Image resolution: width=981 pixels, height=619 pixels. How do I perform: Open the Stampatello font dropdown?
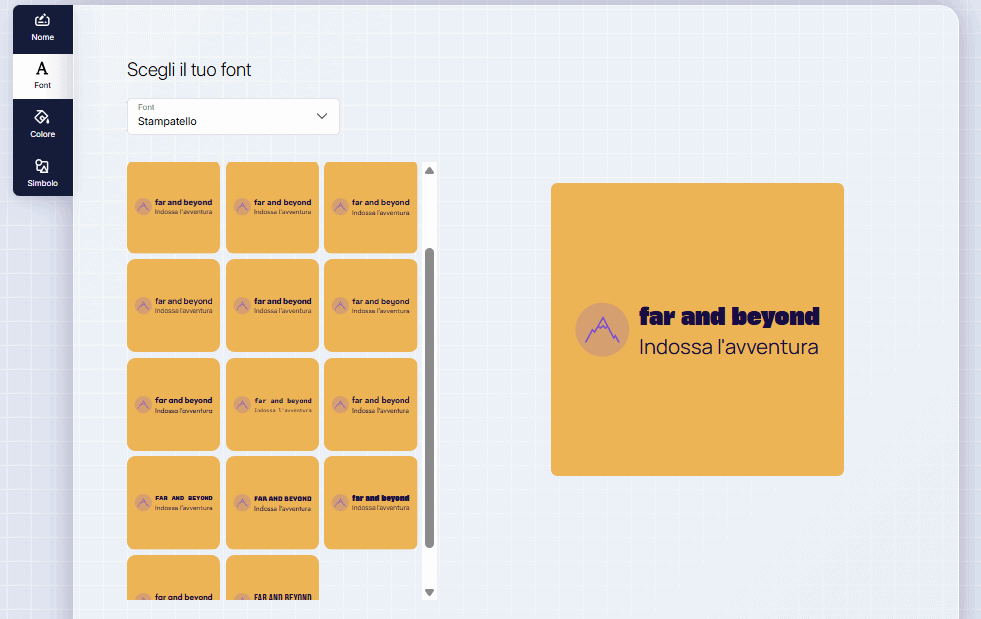(232, 116)
